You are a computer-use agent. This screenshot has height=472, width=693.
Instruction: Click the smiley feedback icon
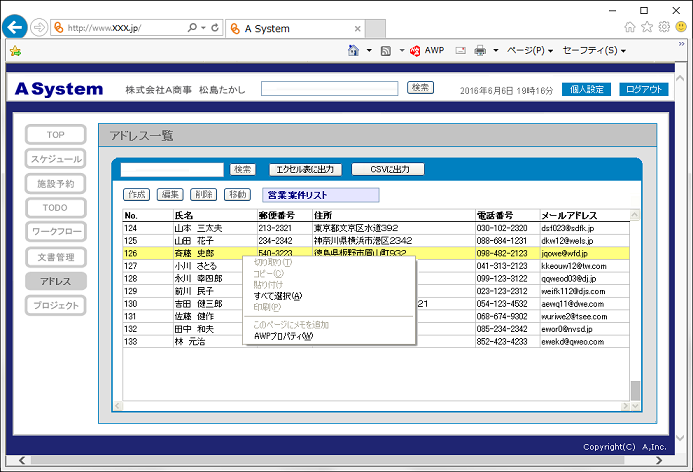click(x=681, y=27)
